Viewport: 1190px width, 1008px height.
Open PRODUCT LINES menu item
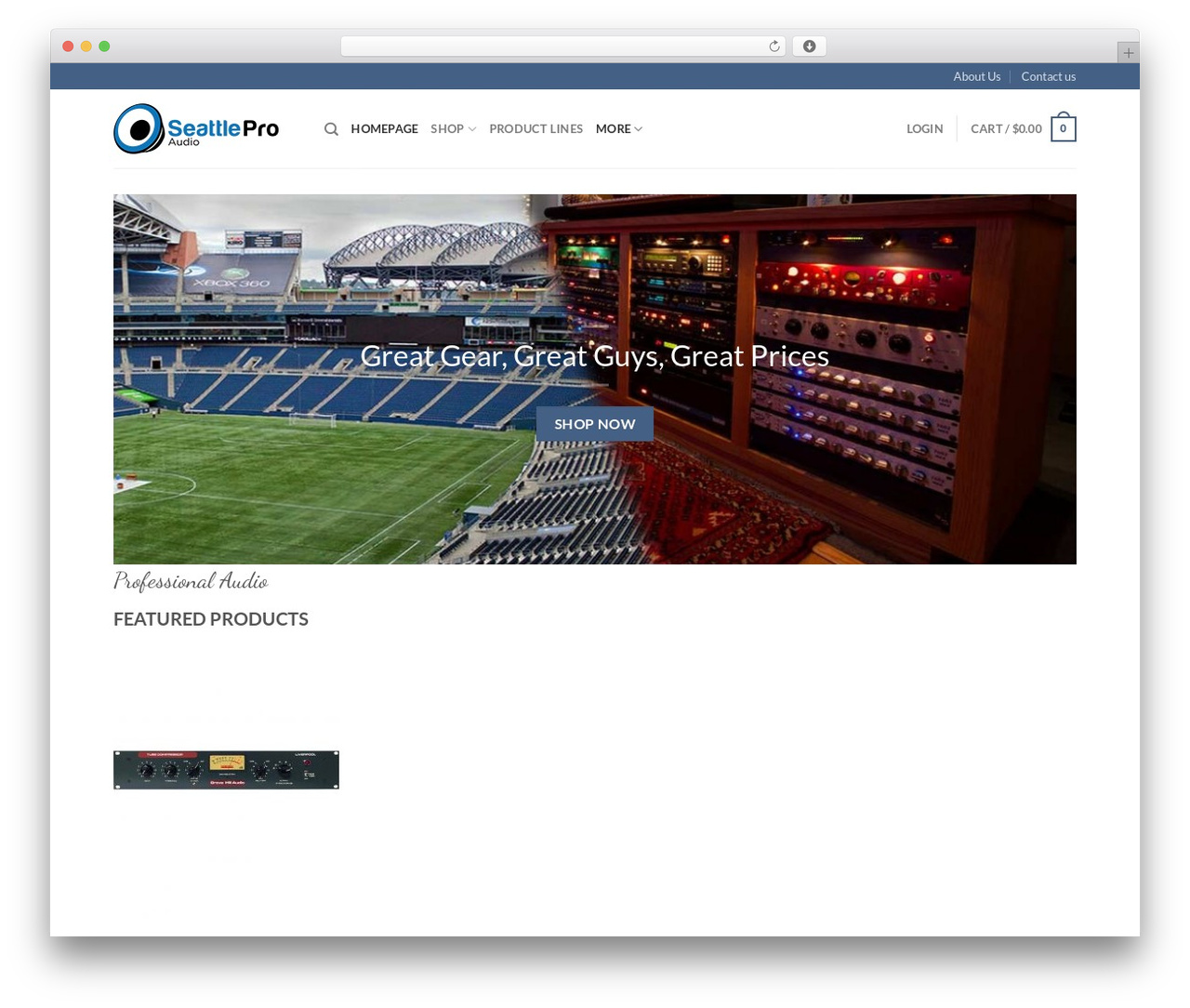pyautogui.click(x=536, y=129)
